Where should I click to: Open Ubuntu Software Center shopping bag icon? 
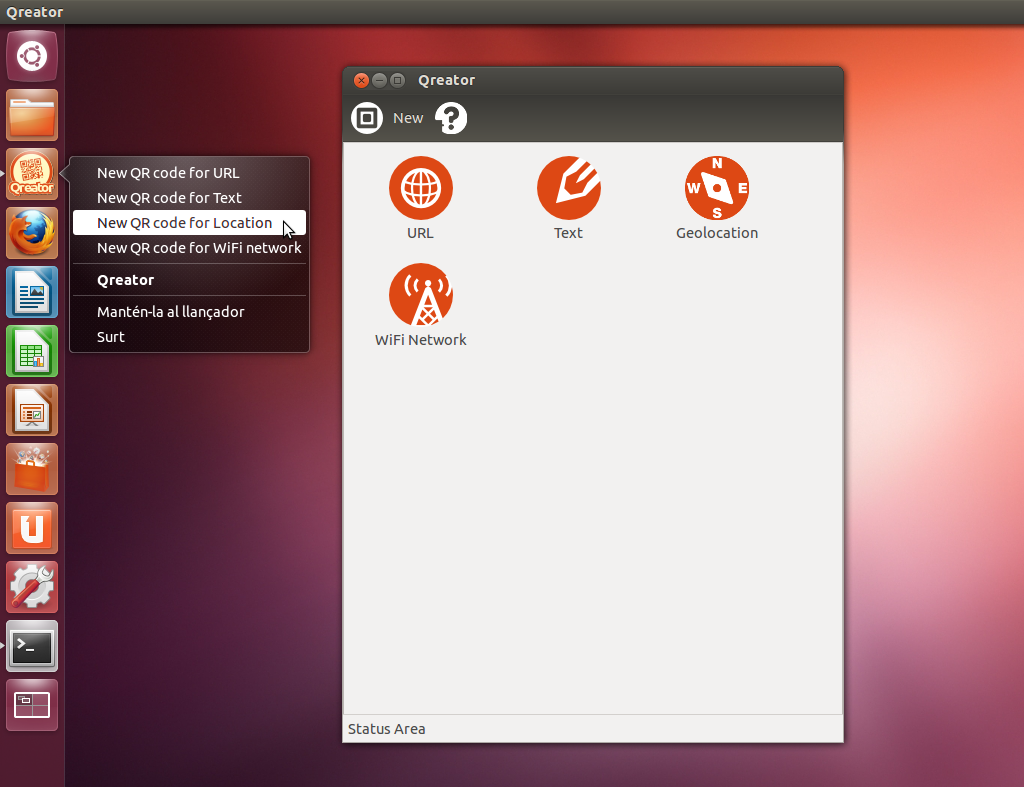pos(32,469)
